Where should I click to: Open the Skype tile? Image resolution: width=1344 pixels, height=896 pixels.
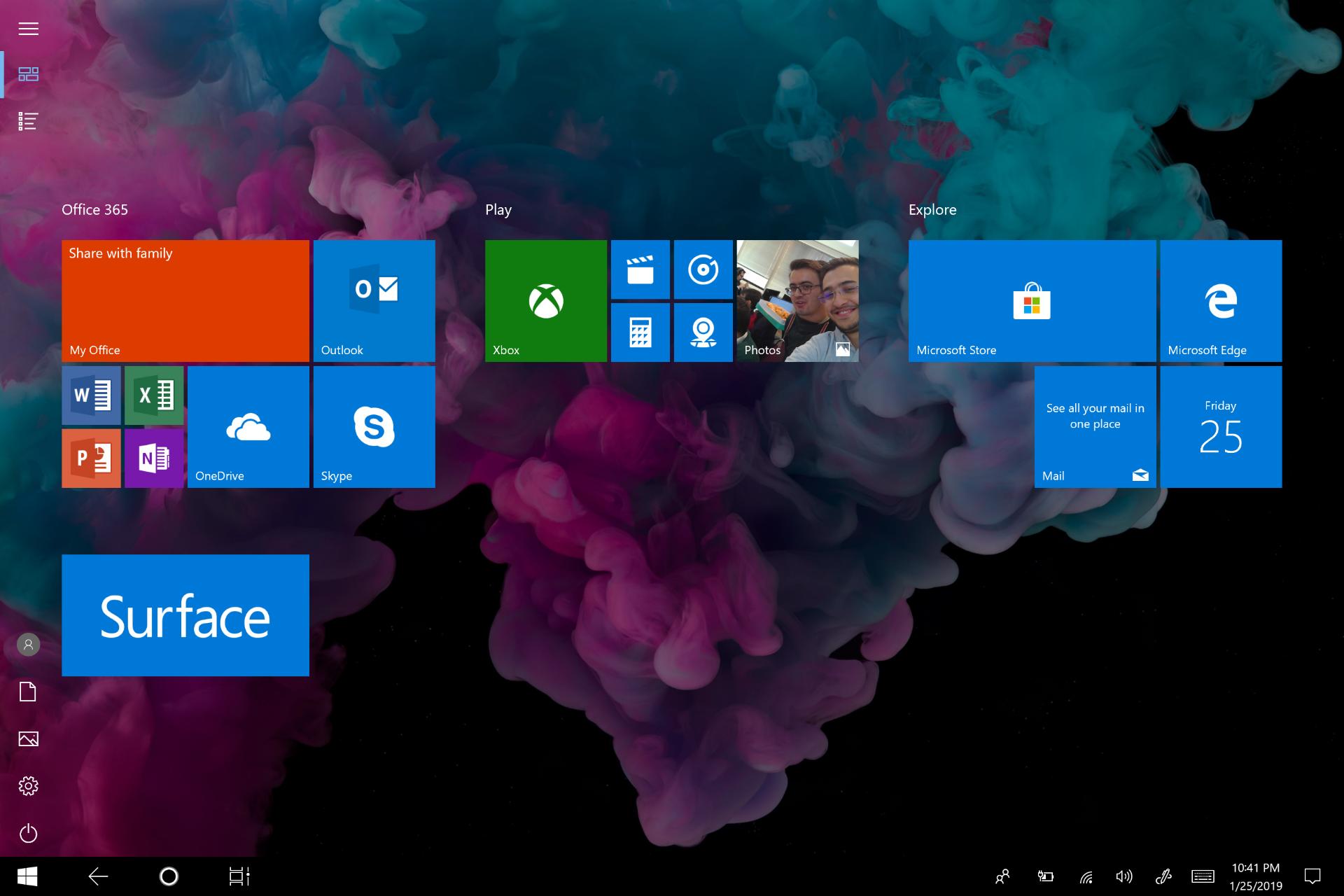tap(374, 427)
